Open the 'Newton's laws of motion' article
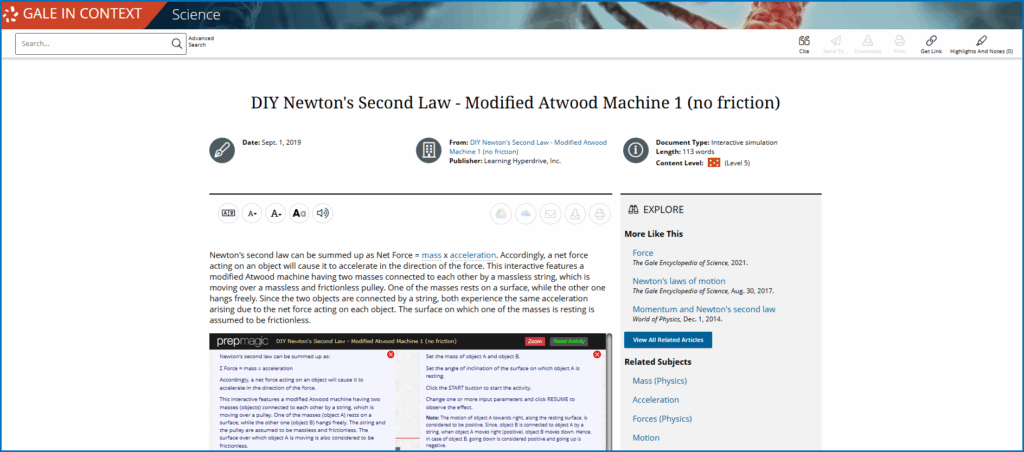Viewport: 1024px width, 452px height. pos(679,281)
